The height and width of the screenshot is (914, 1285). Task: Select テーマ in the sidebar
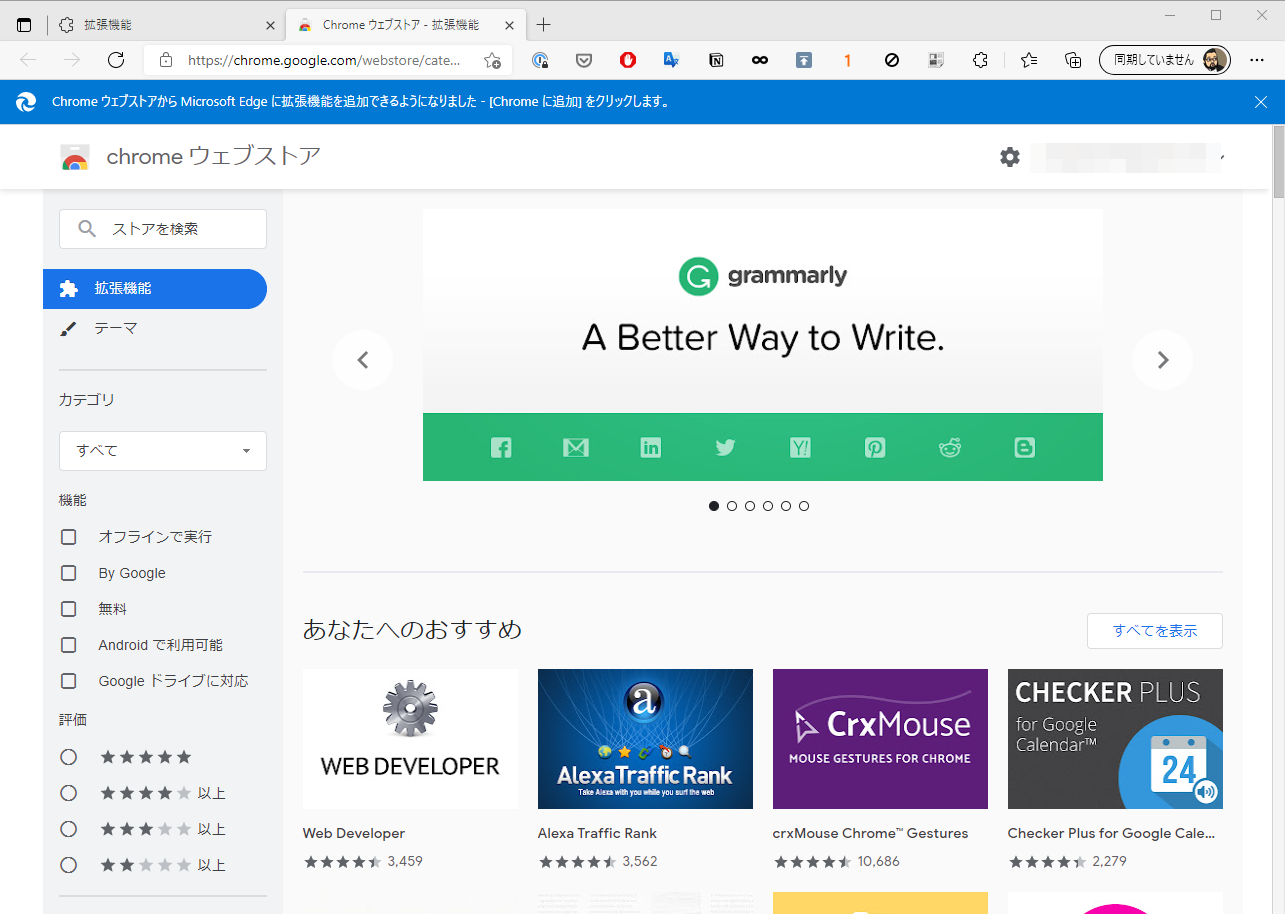(155, 328)
